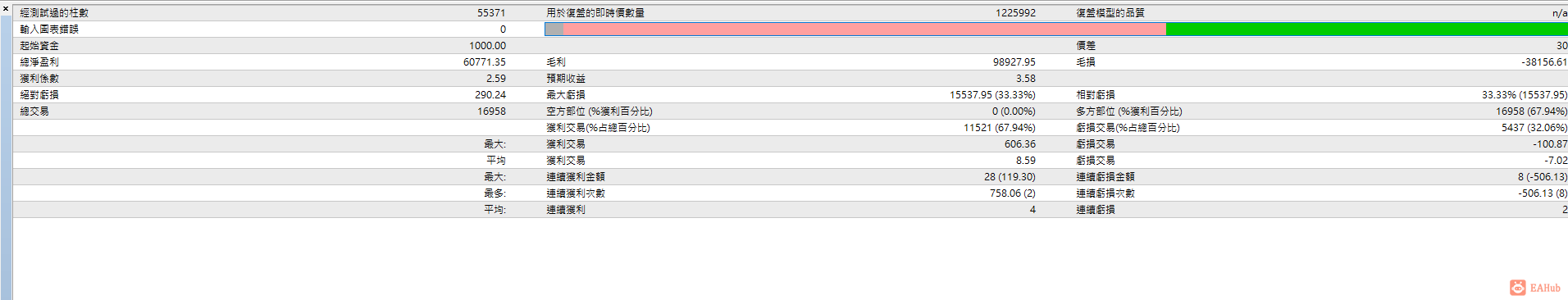Select the 最大虧損 value 15537.95 (33.33%)
This screenshot has height=300, width=1568.
(992, 95)
